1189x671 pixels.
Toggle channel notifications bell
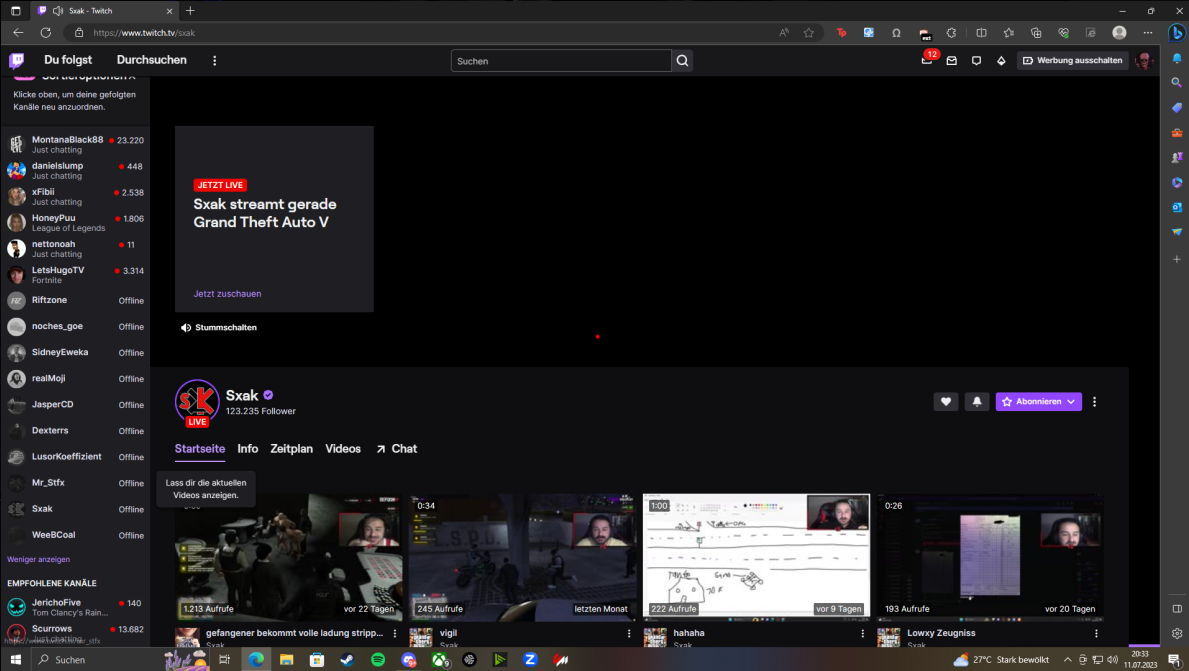point(977,402)
